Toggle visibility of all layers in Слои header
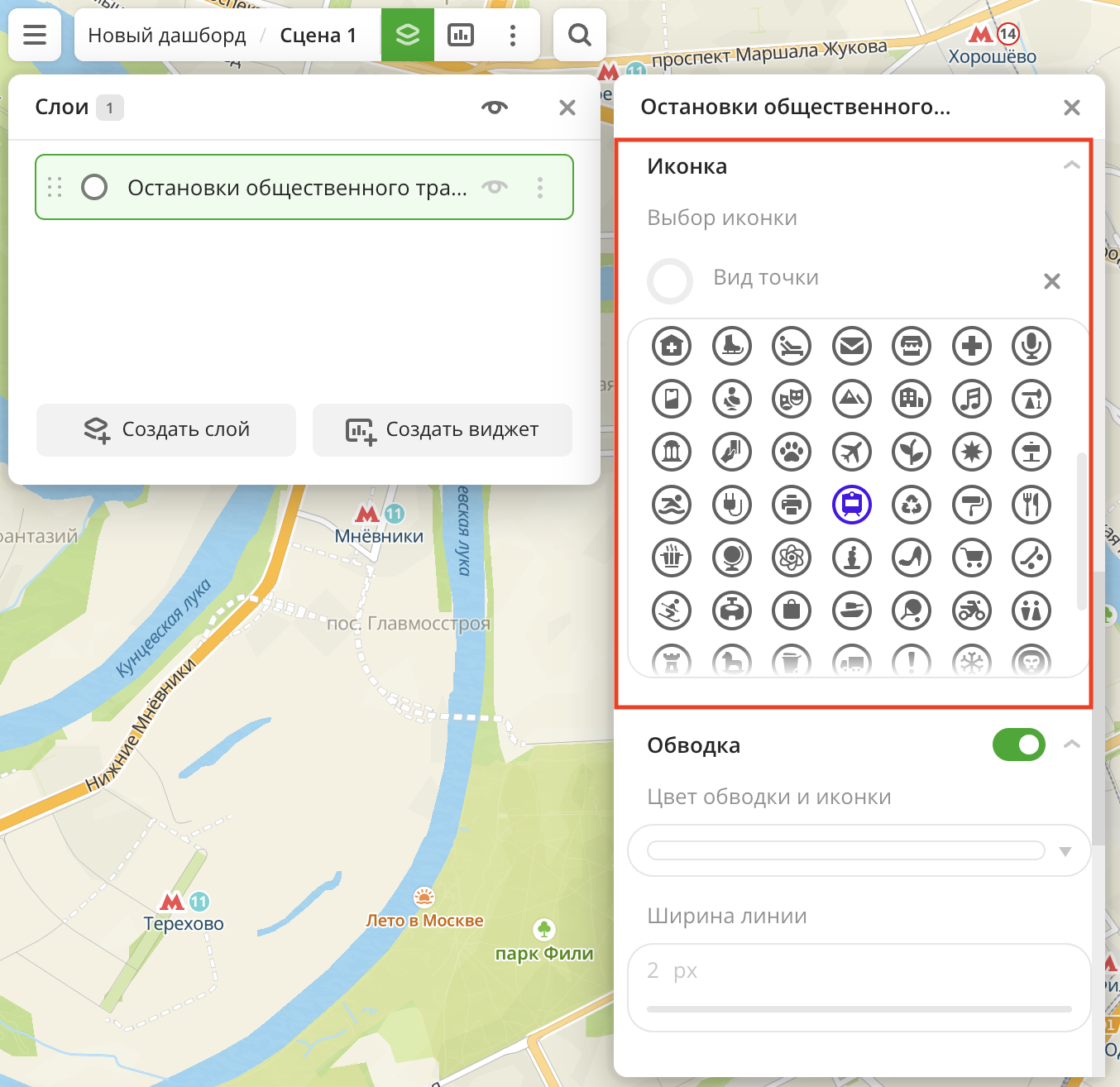The width and height of the screenshot is (1120, 1087). [x=495, y=108]
